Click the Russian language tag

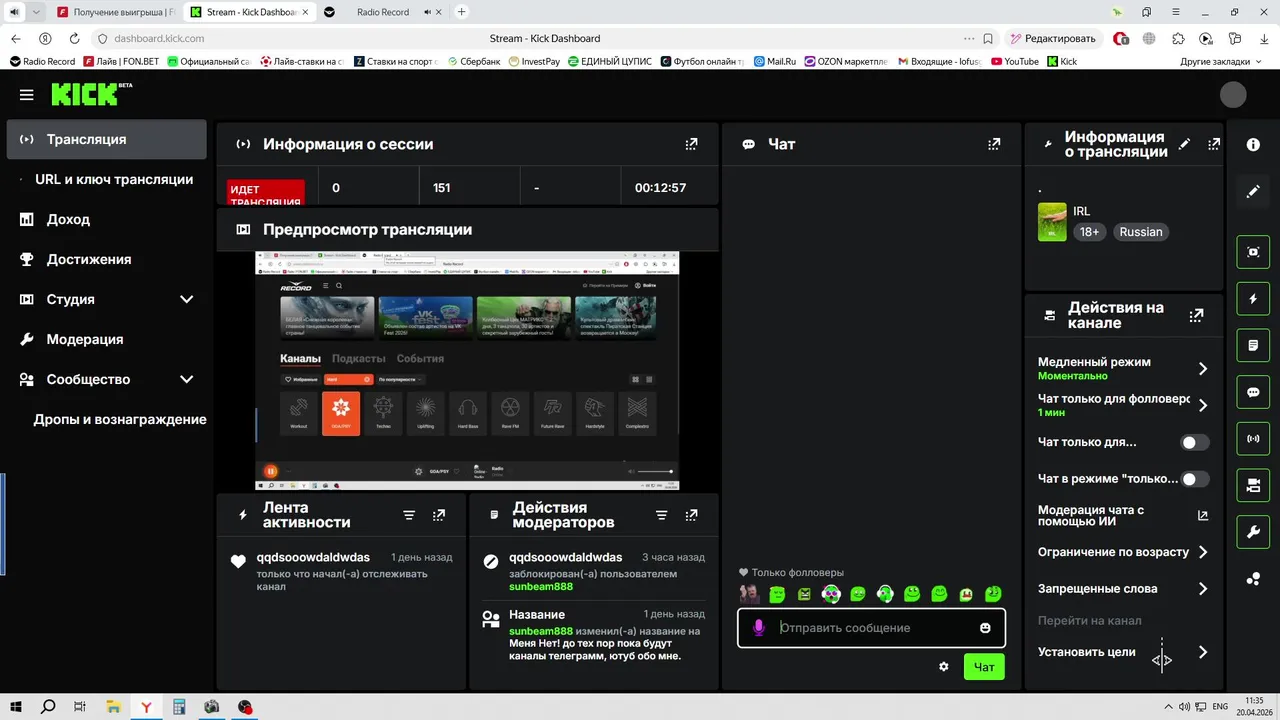(1141, 232)
